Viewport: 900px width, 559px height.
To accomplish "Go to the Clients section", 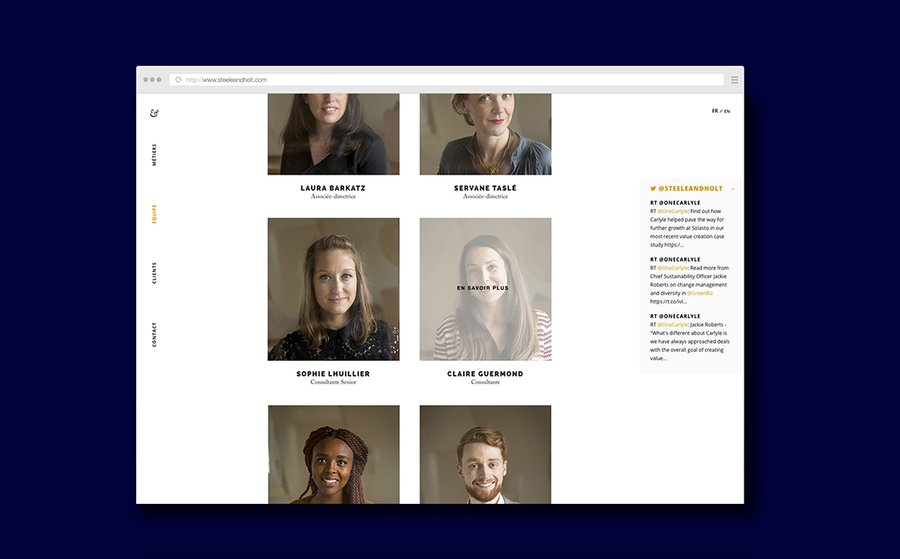I will point(154,273).
